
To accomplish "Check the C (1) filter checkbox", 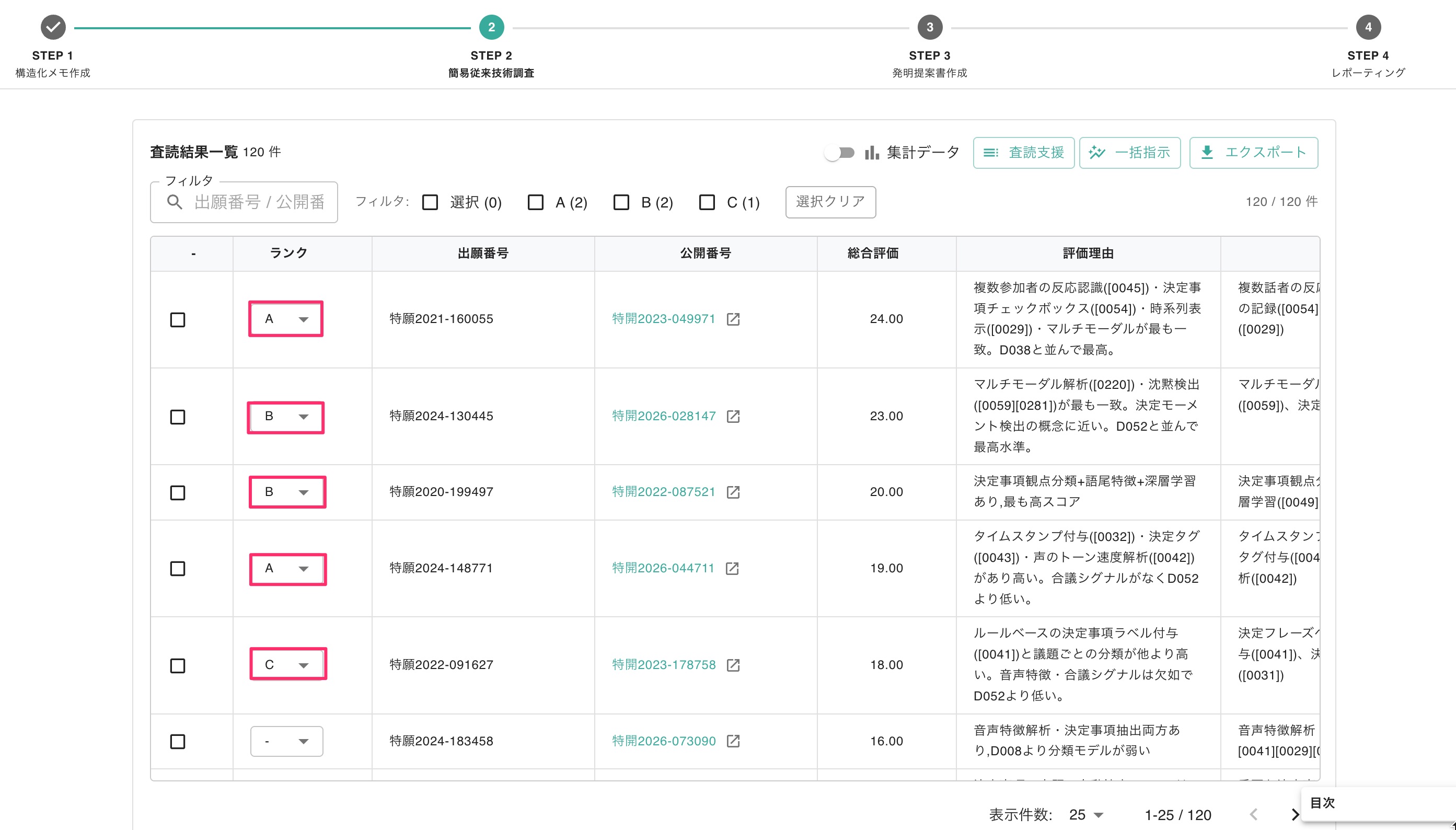I will point(707,202).
